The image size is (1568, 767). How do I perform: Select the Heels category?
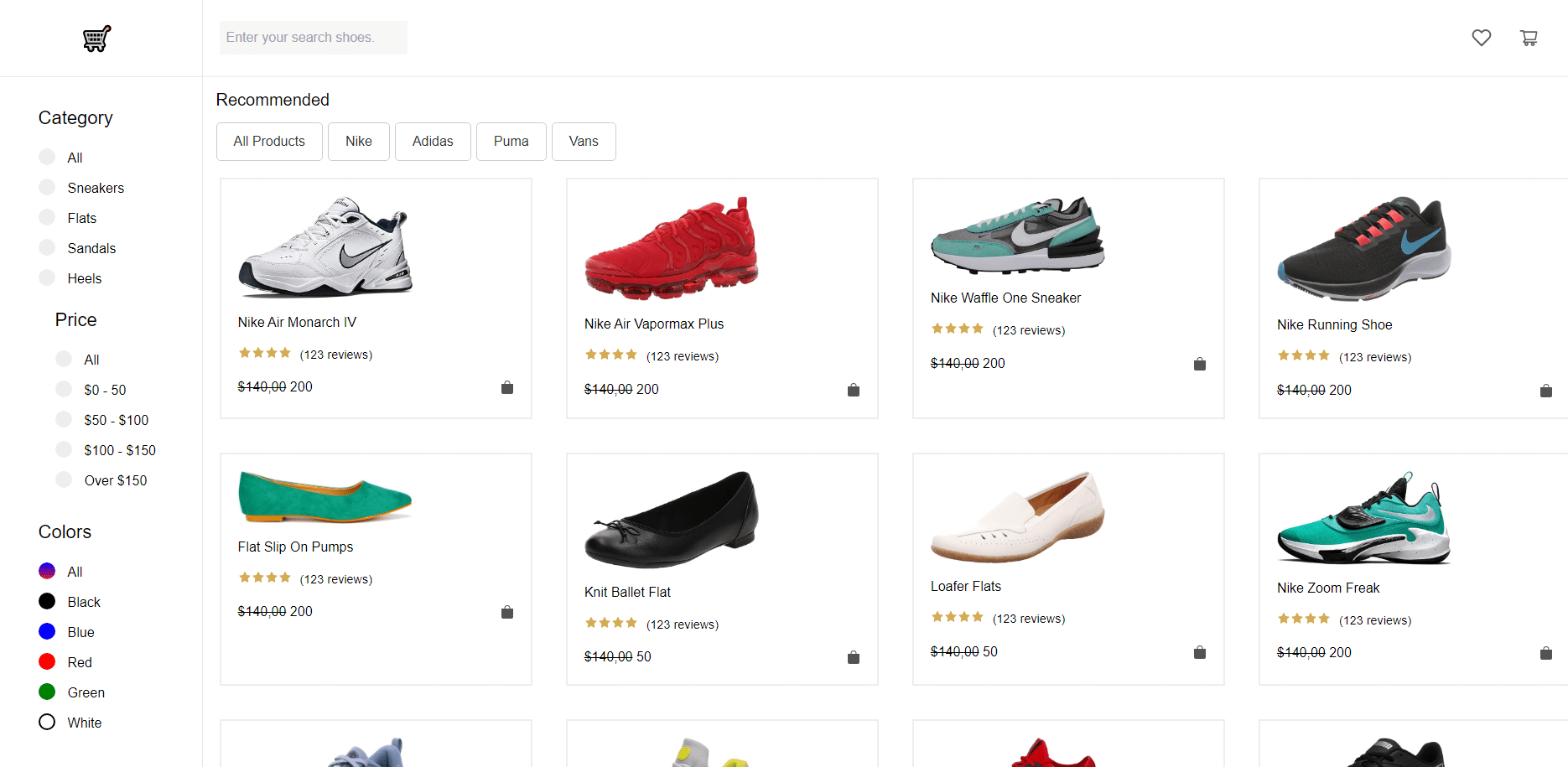[x=47, y=277]
